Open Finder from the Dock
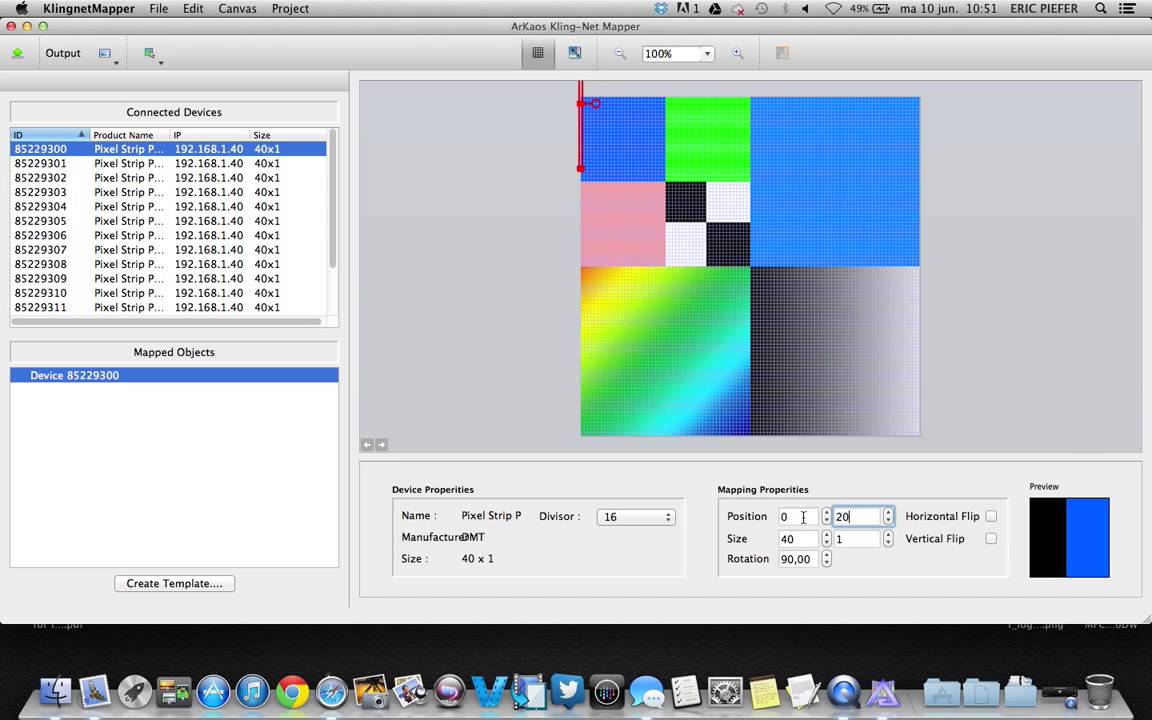The height and width of the screenshot is (720, 1152). 55,691
